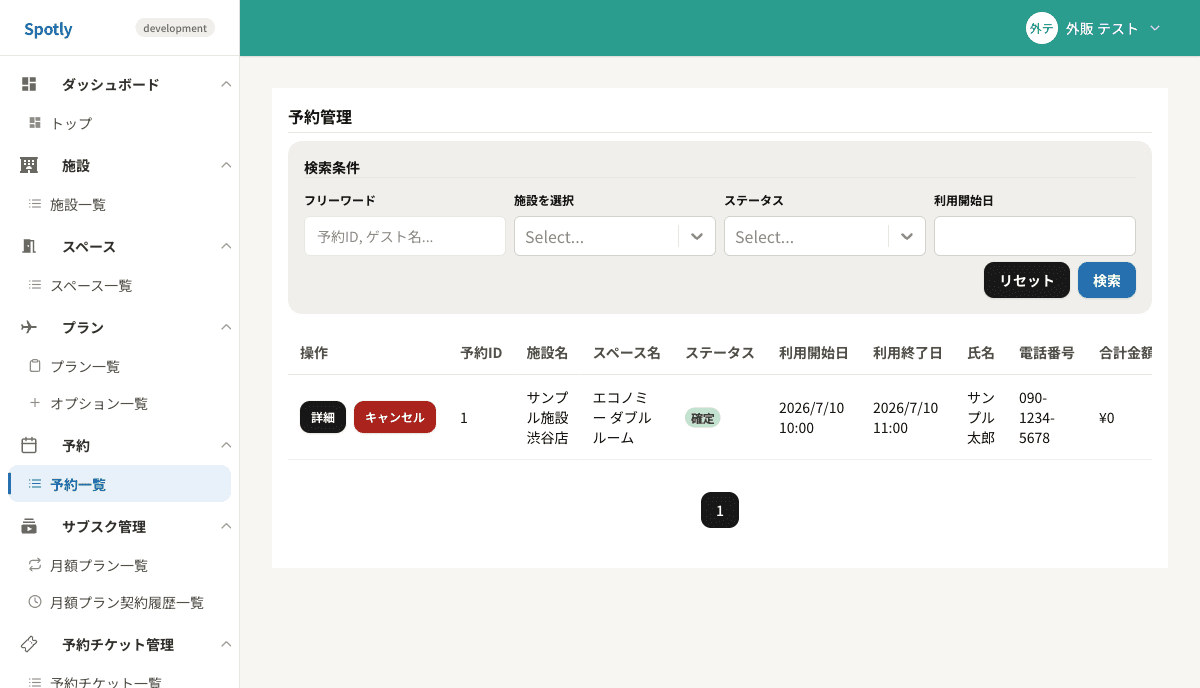Click the 検索 button
Screen dimensions: 1200x688
point(1107,280)
